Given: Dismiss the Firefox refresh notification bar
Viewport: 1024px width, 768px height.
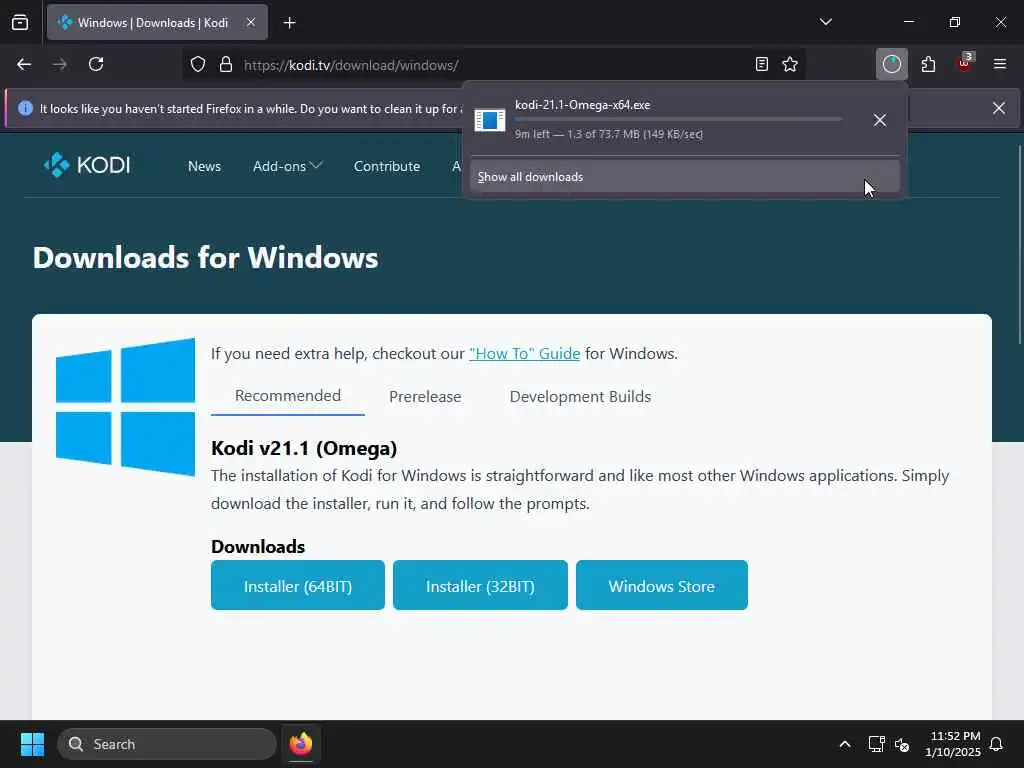Looking at the screenshot, I should point(999,108).
